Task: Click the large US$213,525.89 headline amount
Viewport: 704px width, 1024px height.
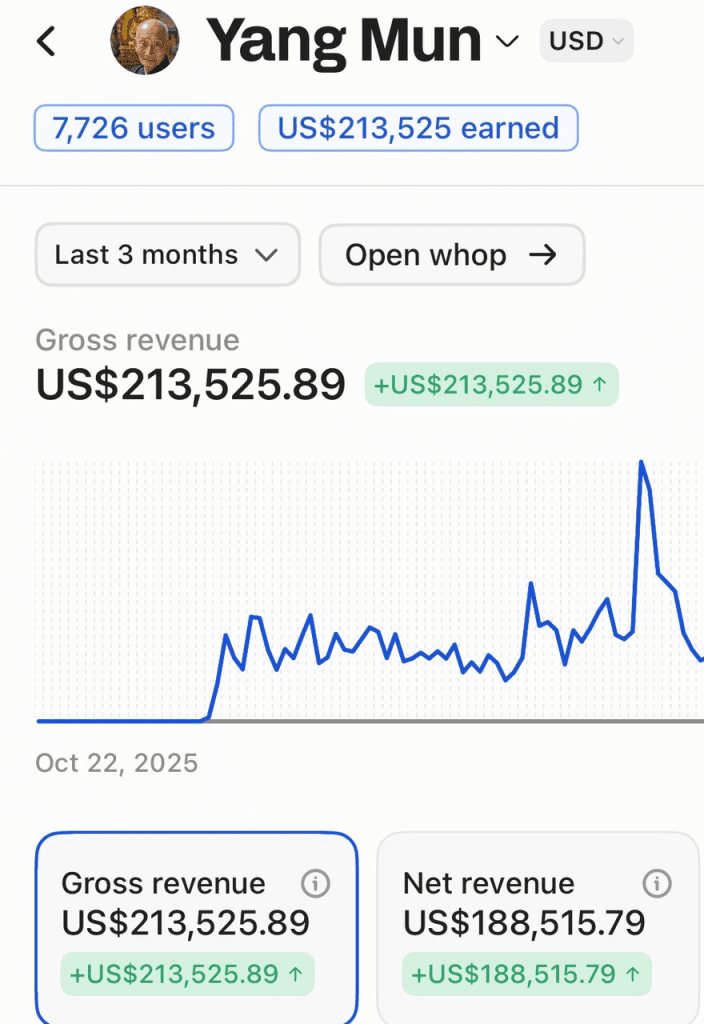Action: [x=191, y=385]
